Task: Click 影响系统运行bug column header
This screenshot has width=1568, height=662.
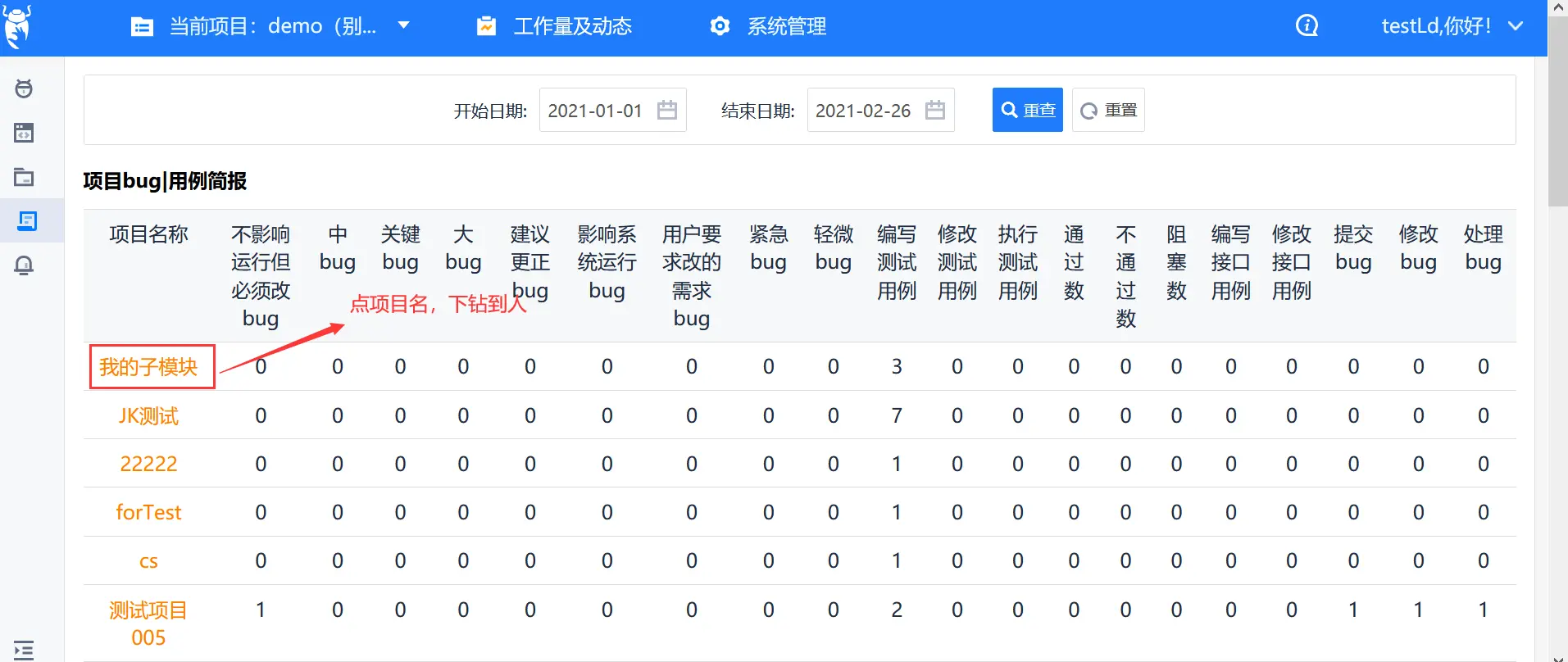Action: pyautogui.click(x=607, y=262)
